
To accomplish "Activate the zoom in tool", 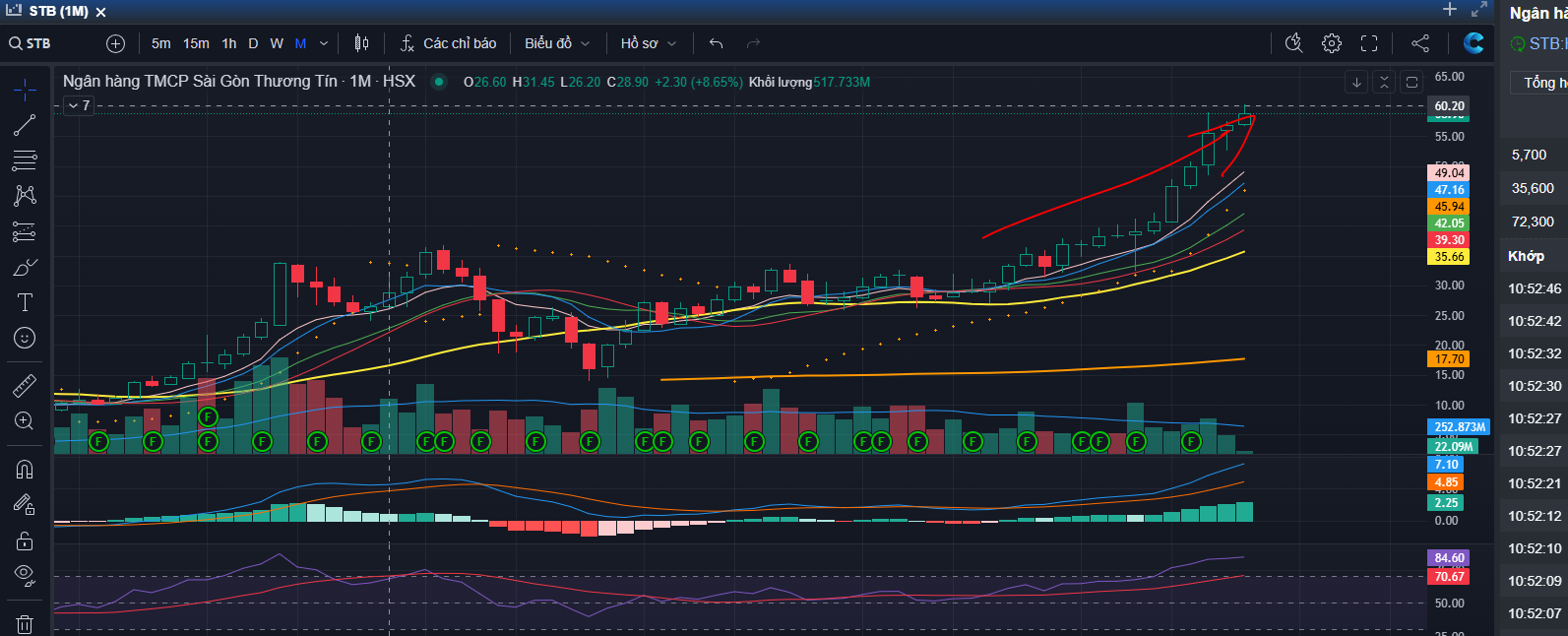I will coord(25,420).
